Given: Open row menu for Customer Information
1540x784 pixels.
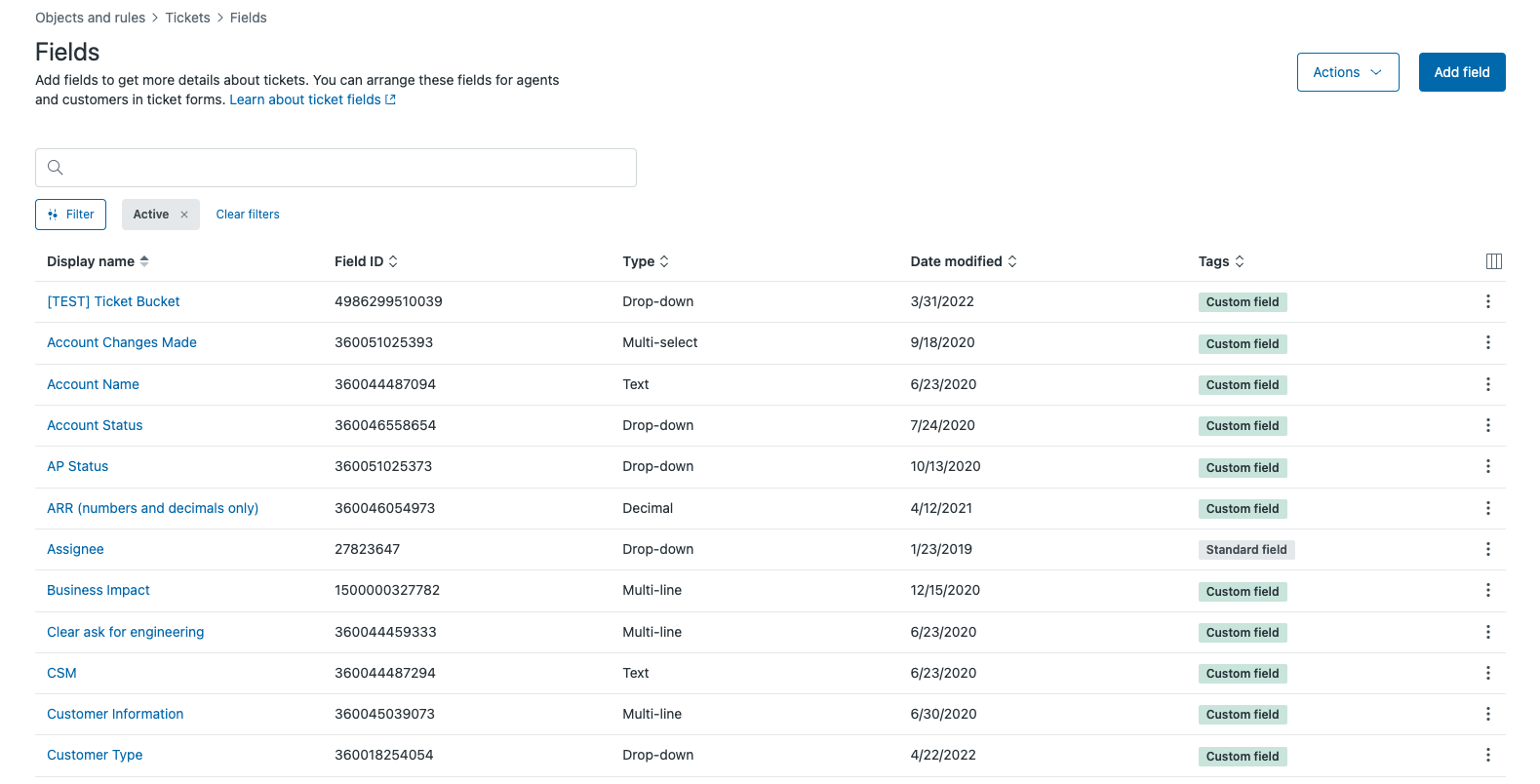Looking at the screenshot, I should coord(1487,714).
